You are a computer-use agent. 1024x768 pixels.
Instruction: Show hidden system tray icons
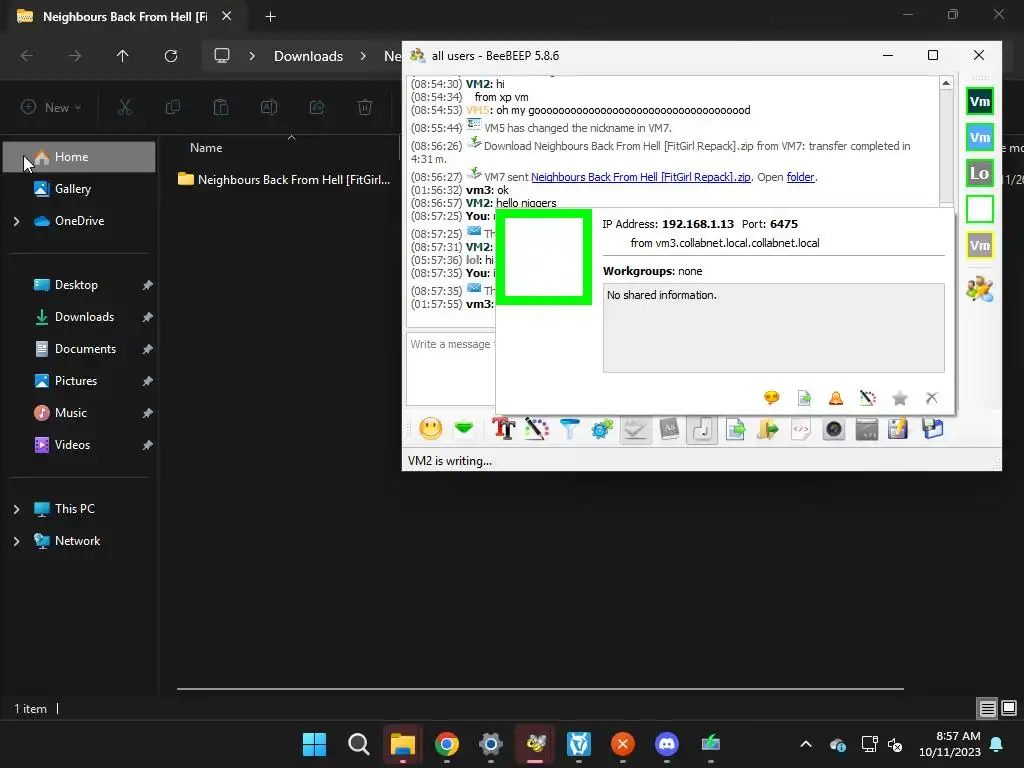tap(806, 744)
